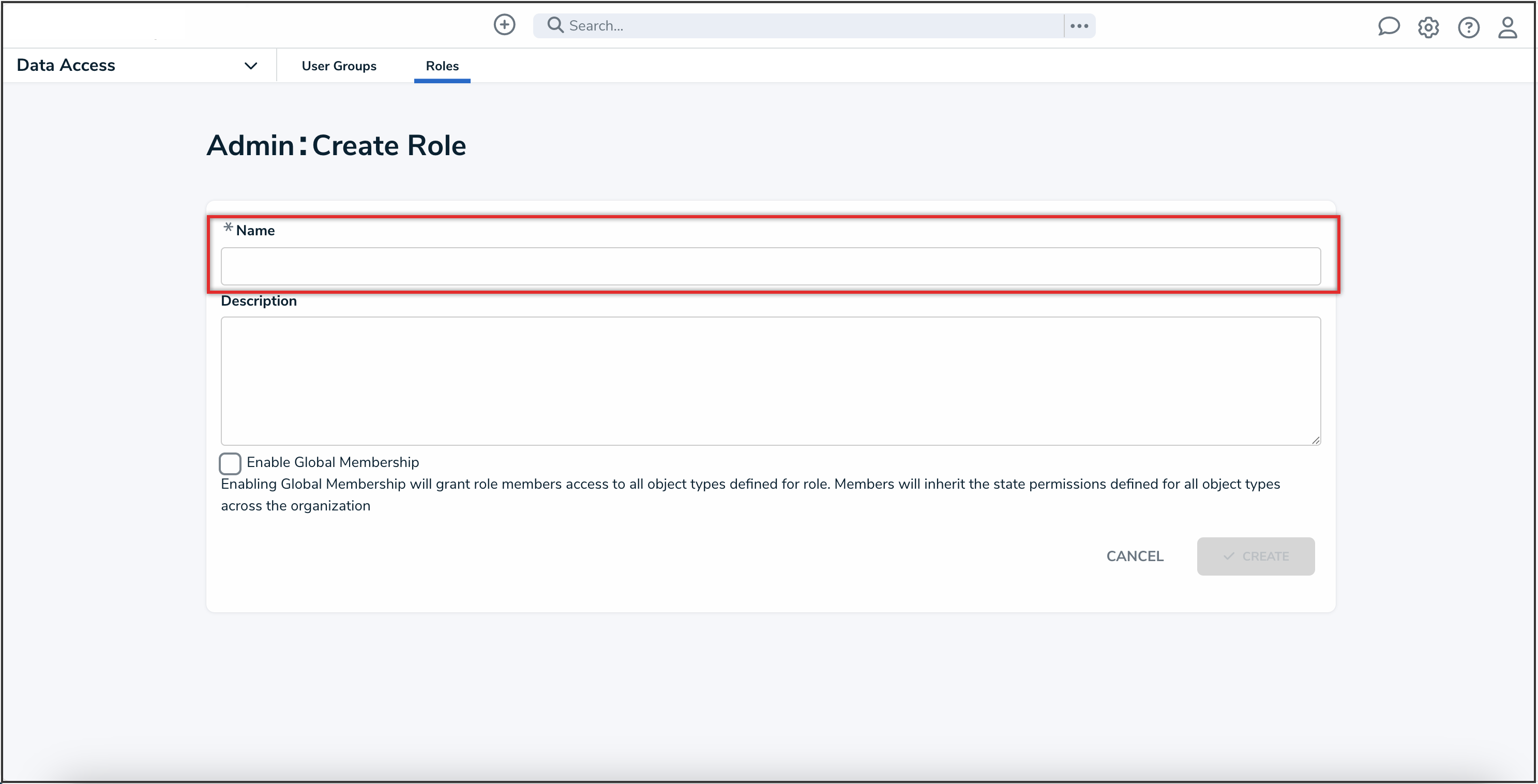This screenshot has width=1538, height=784.
Task: Click the Data Access menu title
Action: [66, 65]
